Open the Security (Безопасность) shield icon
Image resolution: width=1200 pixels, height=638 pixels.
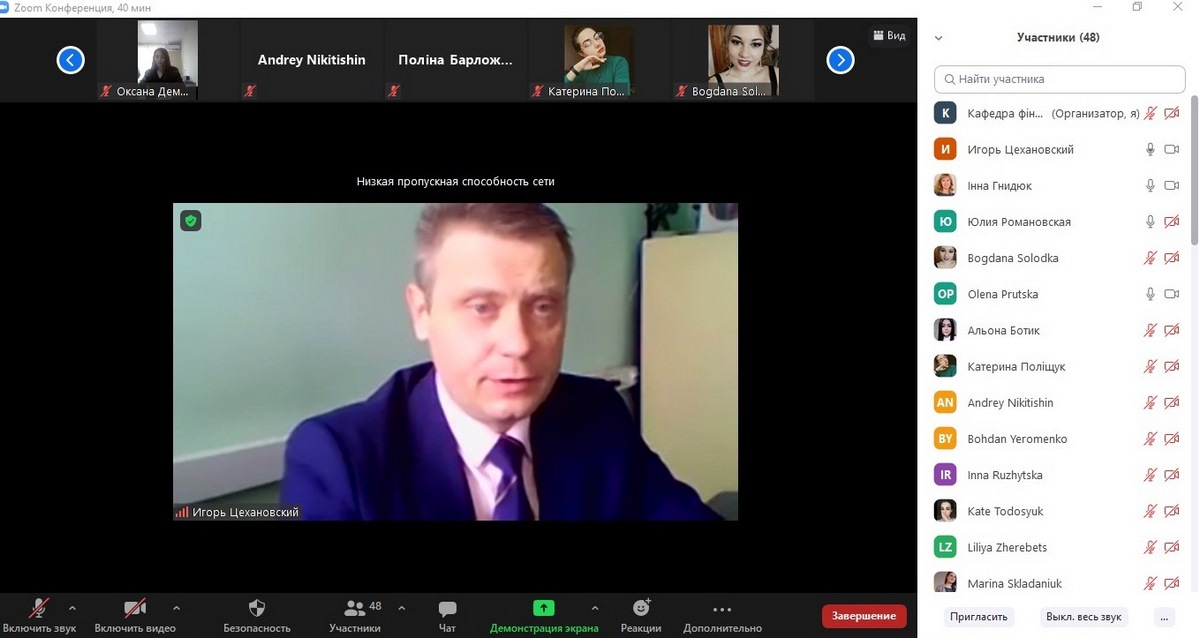coord(257,608)
